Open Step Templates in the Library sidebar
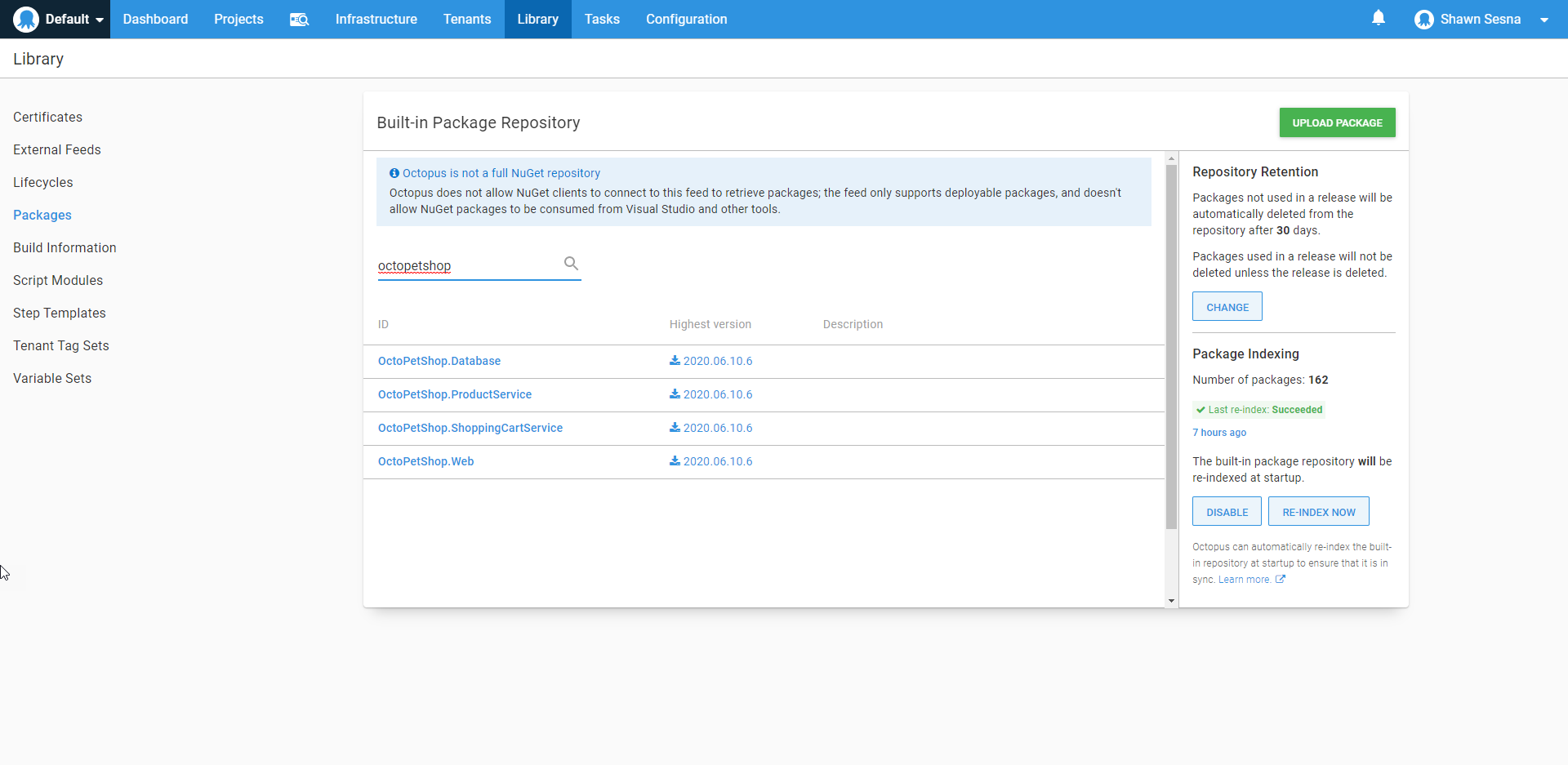Image resolution: width=1568 pixels, height=765 pixels. click(x=60, y=313)
